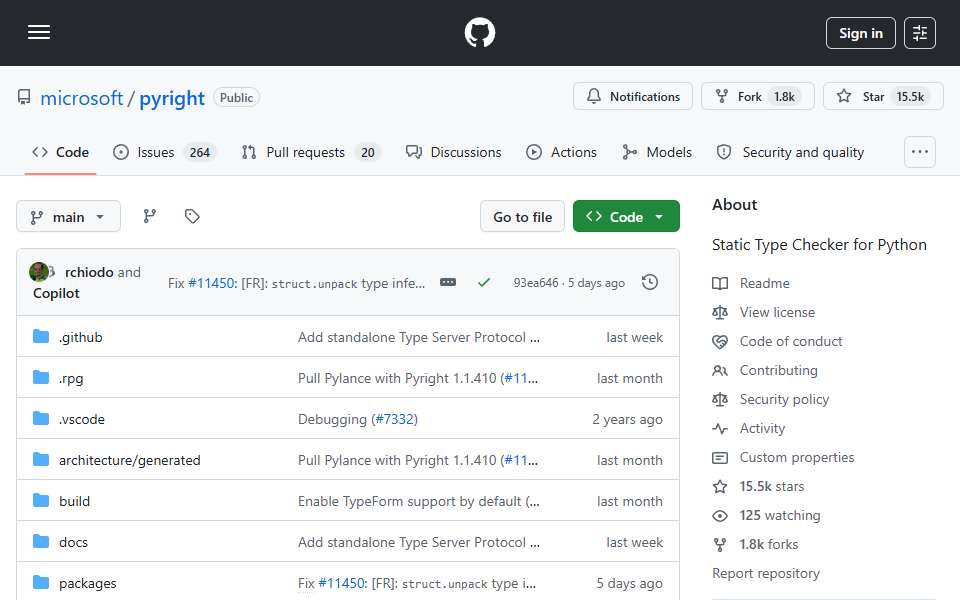The width and height of the screenshot is (960, 600).
Task: Click Go to file button
Action: click(522, 217)
